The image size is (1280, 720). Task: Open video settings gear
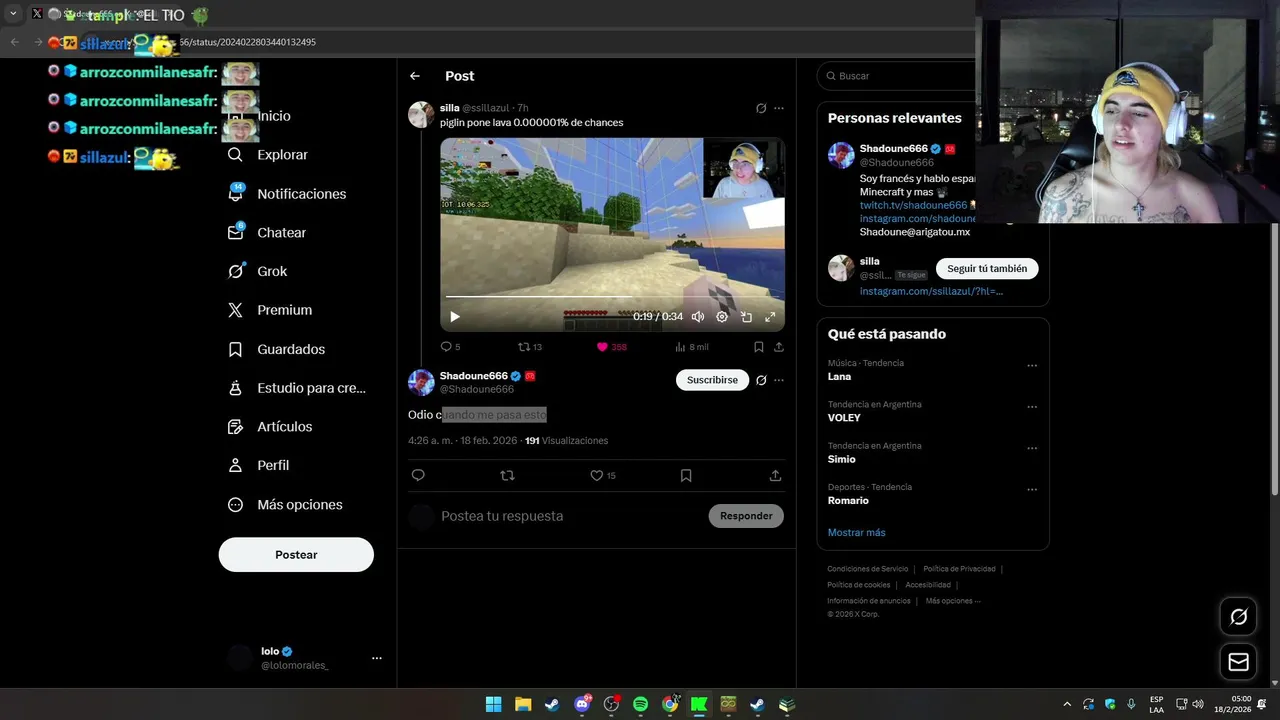(722, 317)
